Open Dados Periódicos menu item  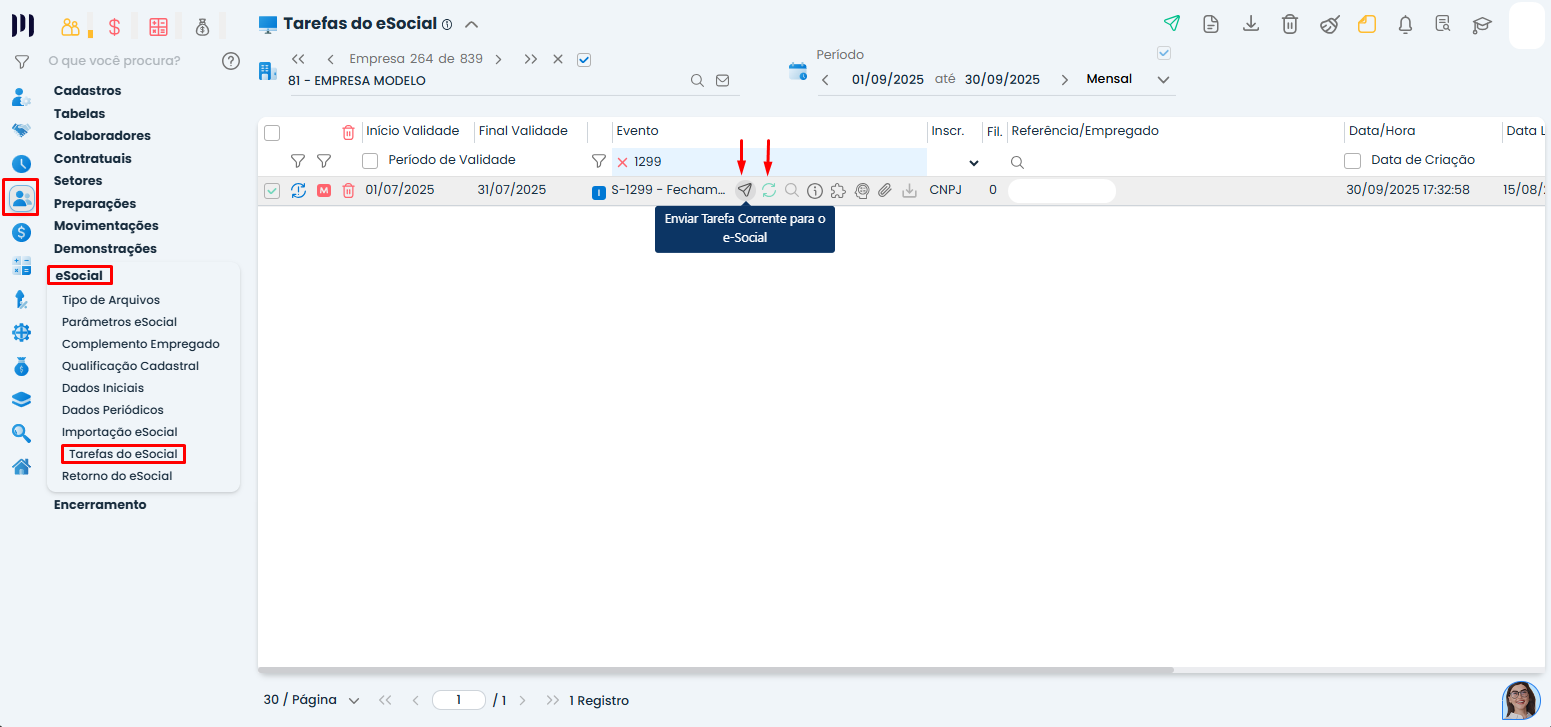pos(113,410)
